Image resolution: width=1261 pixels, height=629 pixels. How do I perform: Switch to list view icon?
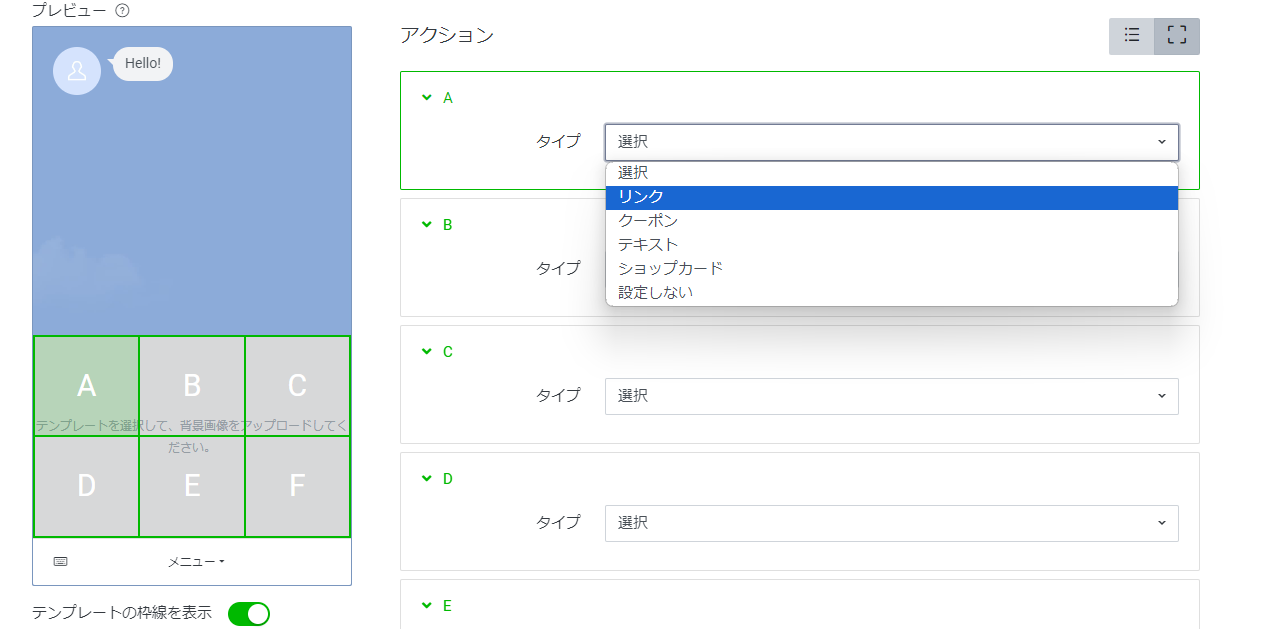(x=1132, y=36)
